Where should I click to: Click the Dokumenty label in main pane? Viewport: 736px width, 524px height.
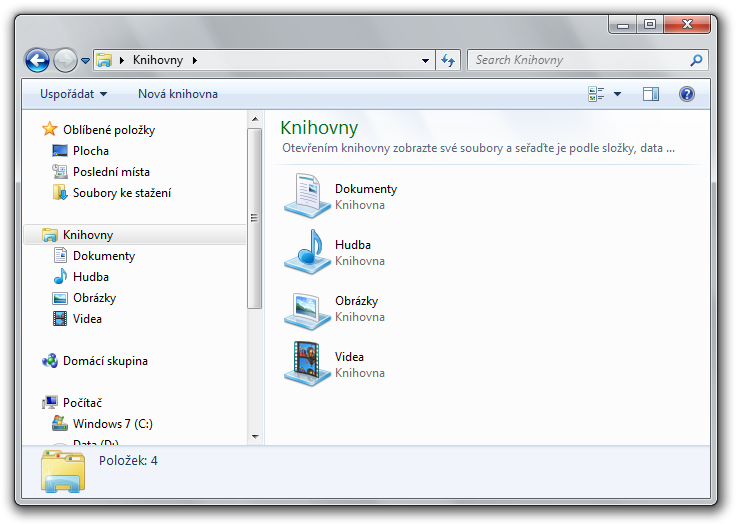pyautogui.click(x=366, y=189)
